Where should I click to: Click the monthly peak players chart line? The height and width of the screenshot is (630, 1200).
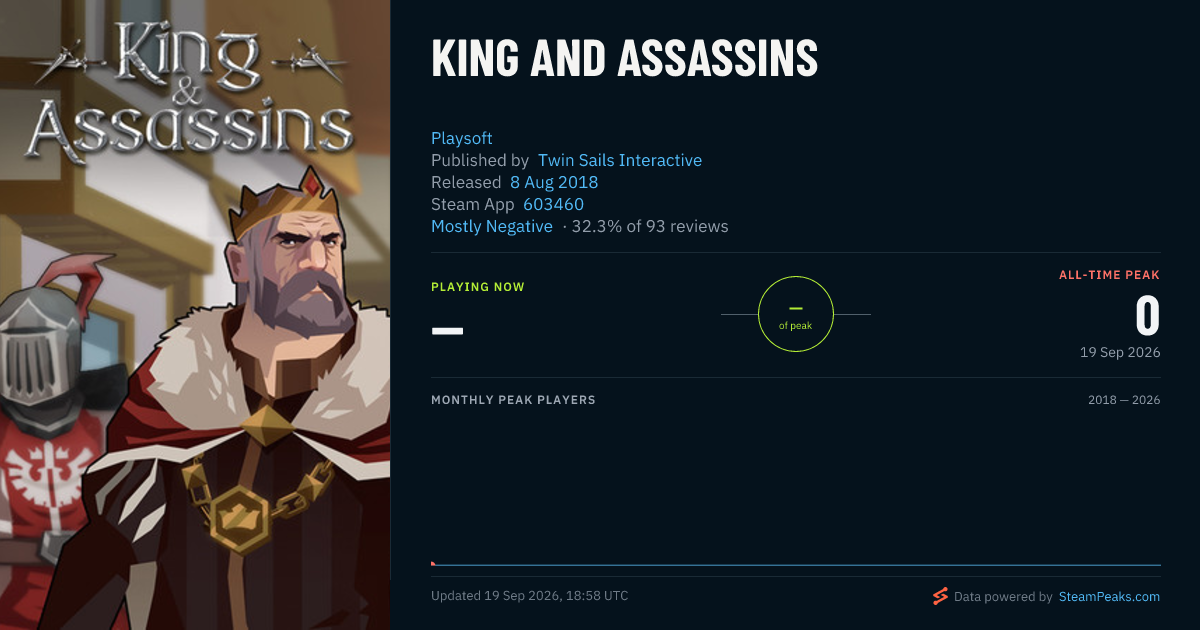796,565
